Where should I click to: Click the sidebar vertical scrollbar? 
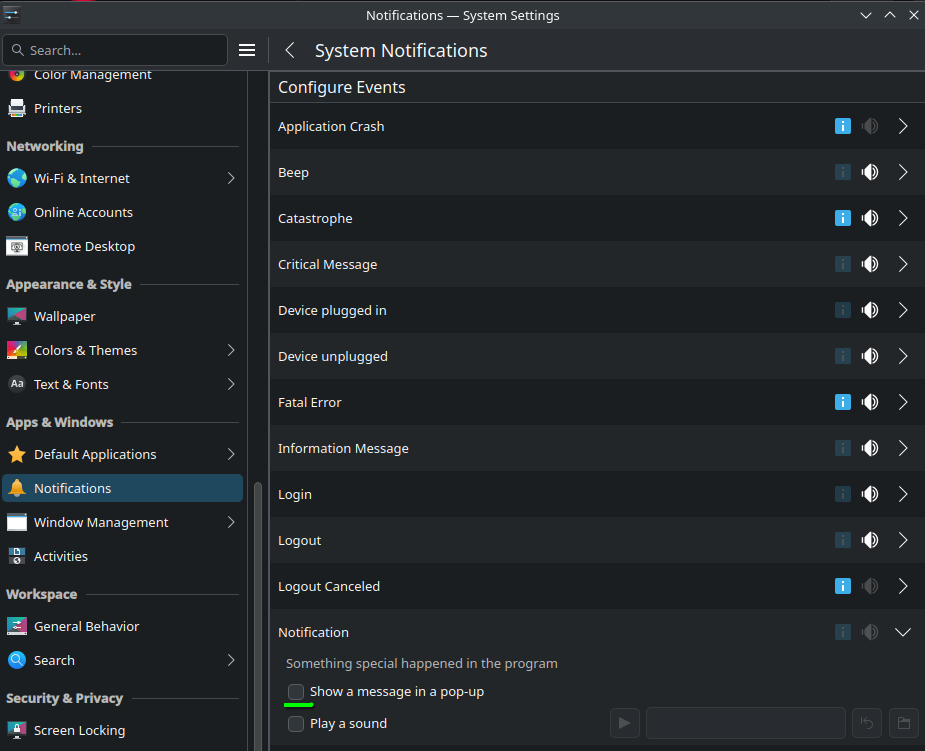pos(257,616)
